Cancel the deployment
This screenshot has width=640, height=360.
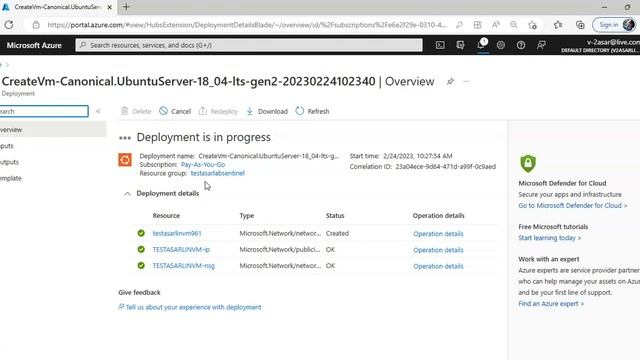175,111
